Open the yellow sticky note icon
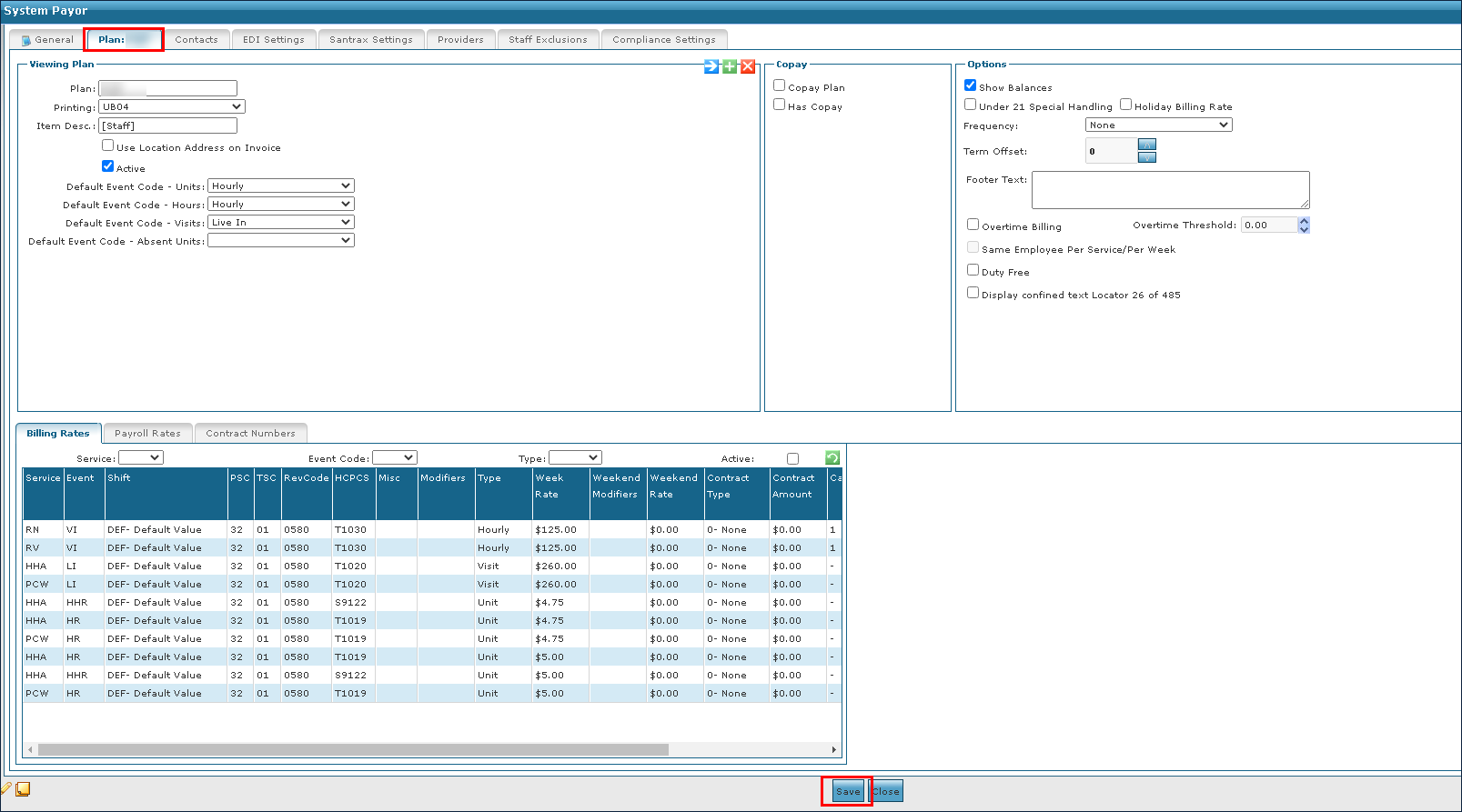This screenshot has width=1462, height=812. click(23, 789)
